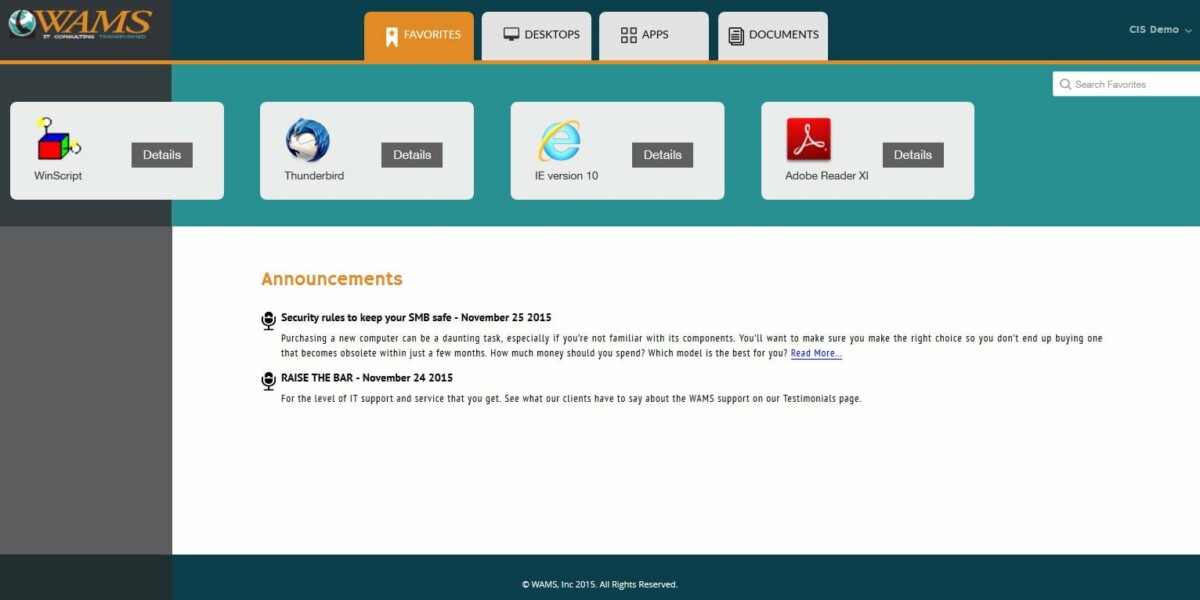The height and width of the screenshot is (600, 1200).
Task: Launch the Adobe Reader XI icon
Action: 808,140
